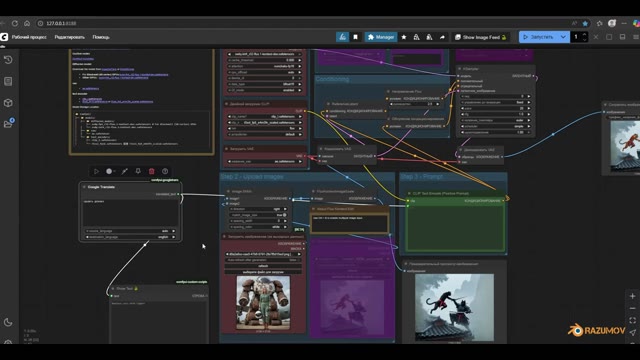The width and height of the screenshot is (640, 360).
Task: Click the star icon beside Manager
Action: click(x=404, y=37)
